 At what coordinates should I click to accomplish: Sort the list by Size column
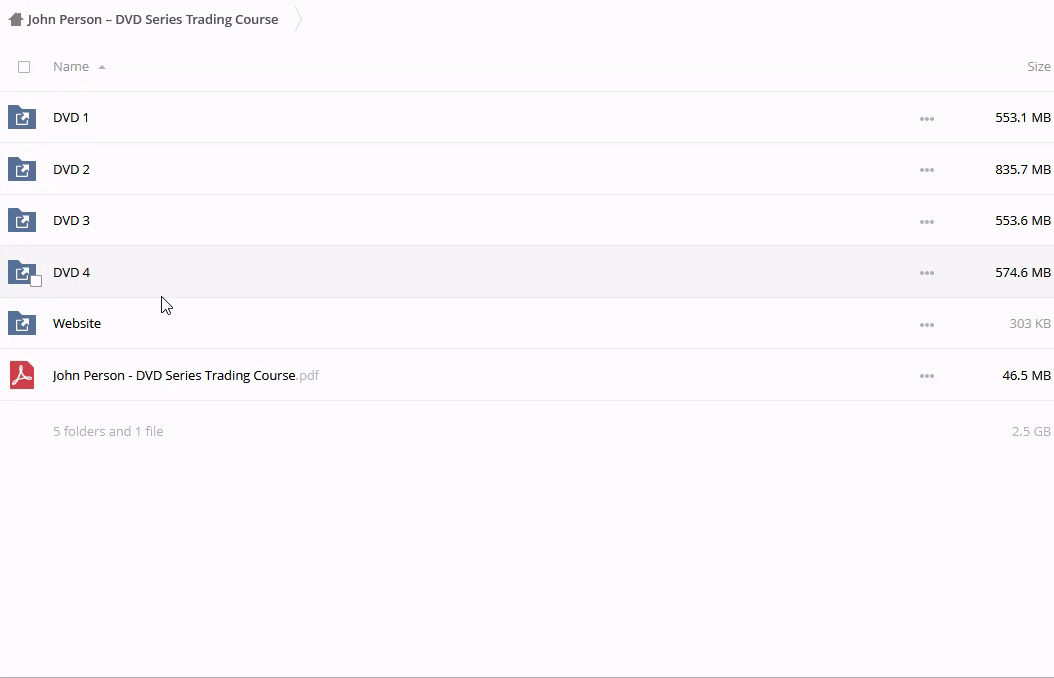tap(1038, 67)
